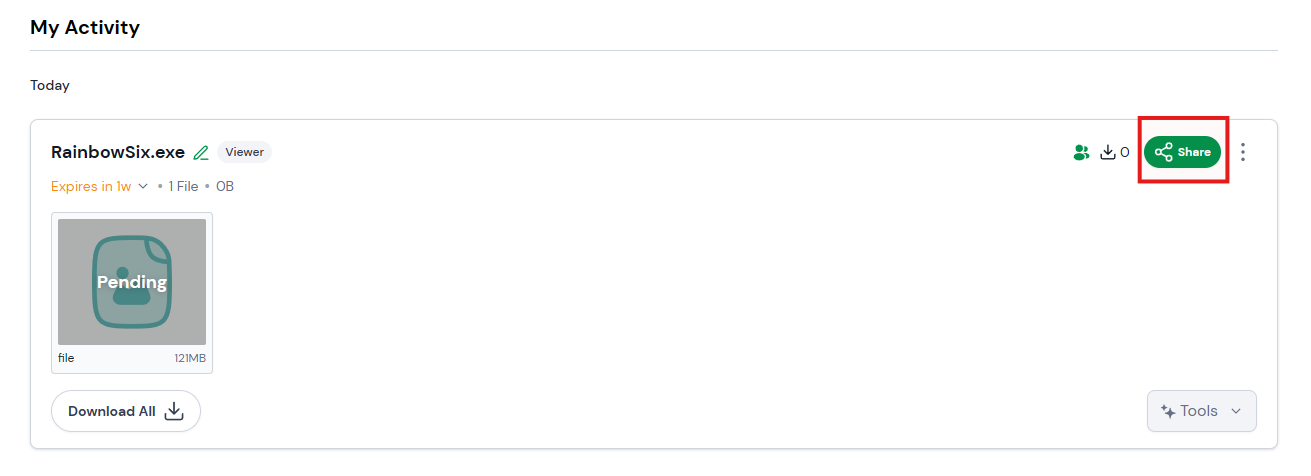Click the Today section label

pyautogui.click(x=50, y=86)
